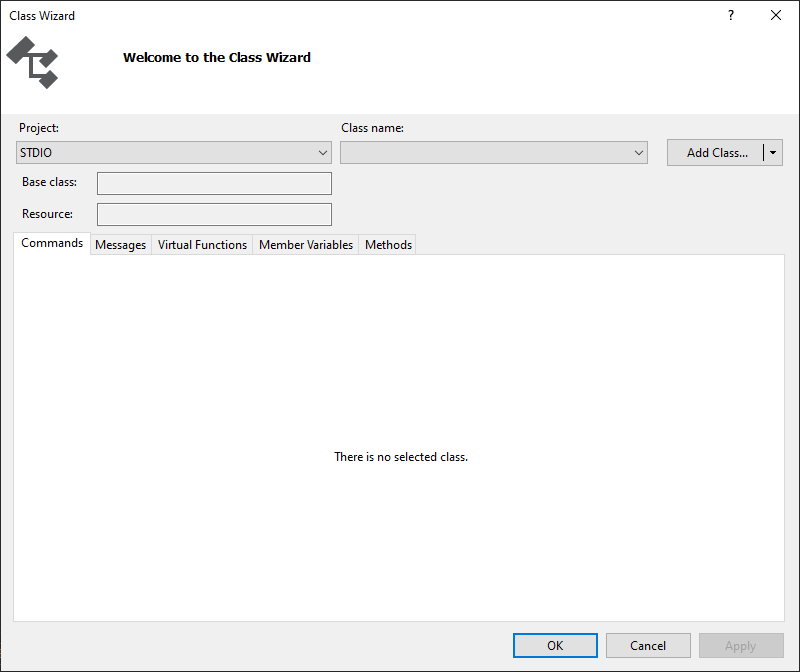Switch to the Commands tab

click(52, 243)
